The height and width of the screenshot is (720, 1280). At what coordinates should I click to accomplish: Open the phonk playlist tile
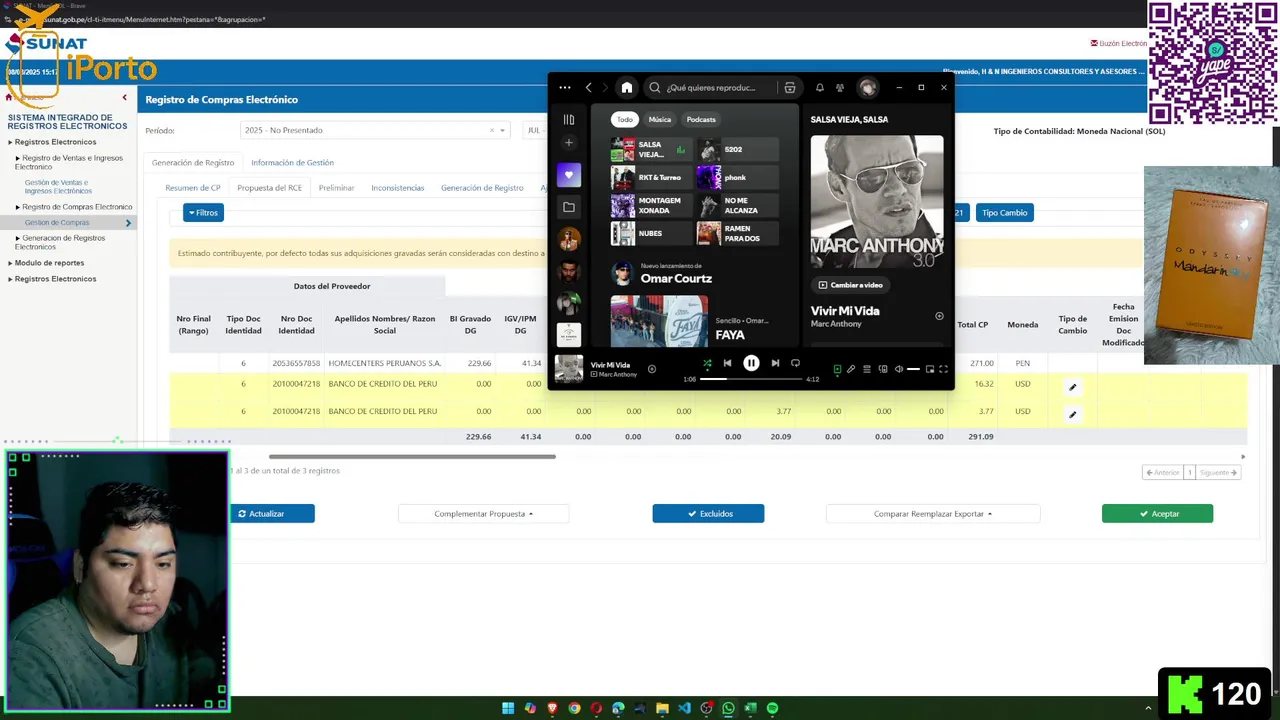coord(737,177)
